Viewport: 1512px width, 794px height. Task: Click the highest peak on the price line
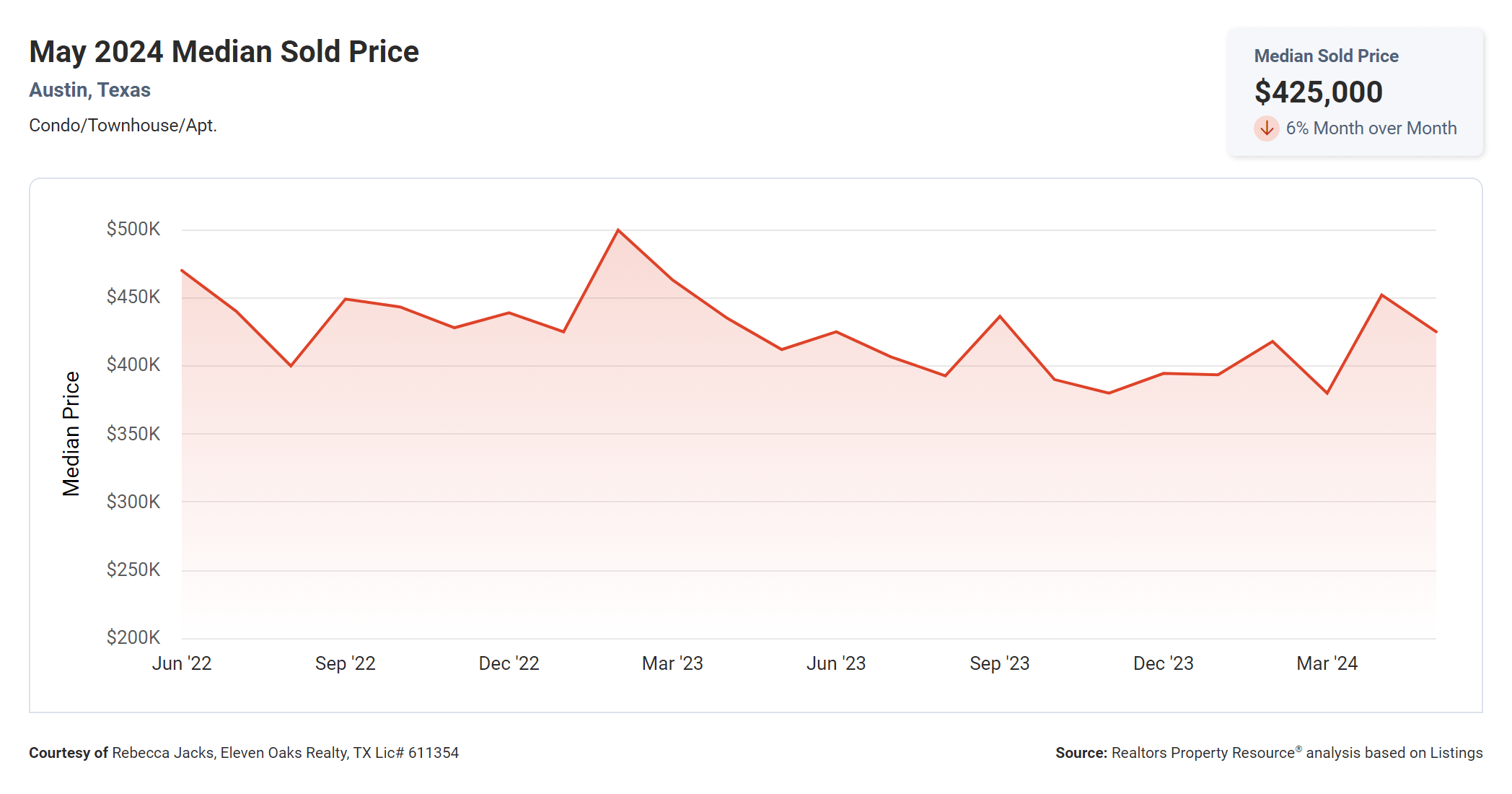618,230
